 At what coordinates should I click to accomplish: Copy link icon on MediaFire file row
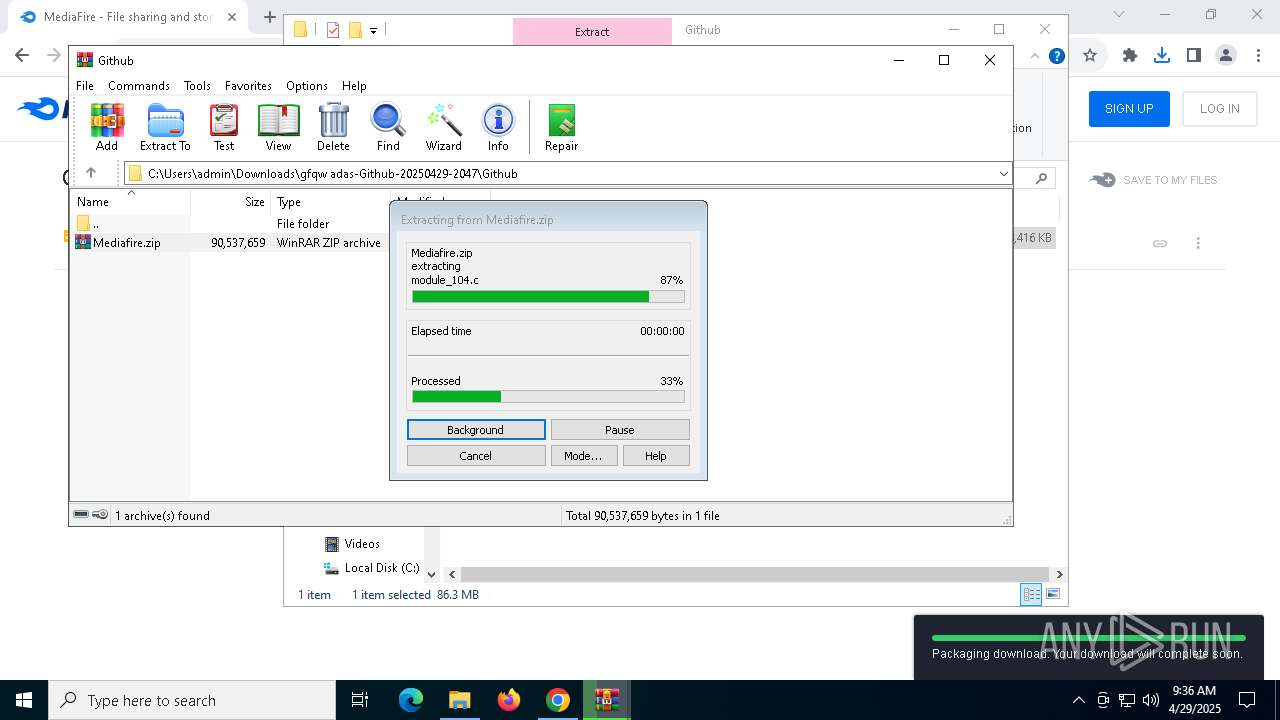(1160, 243)
